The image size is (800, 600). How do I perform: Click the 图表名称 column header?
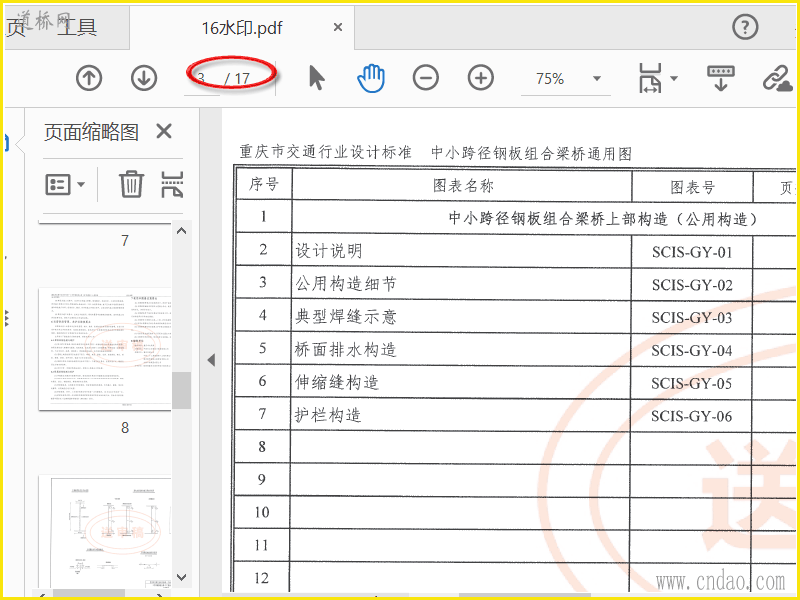tap(463, 185)
